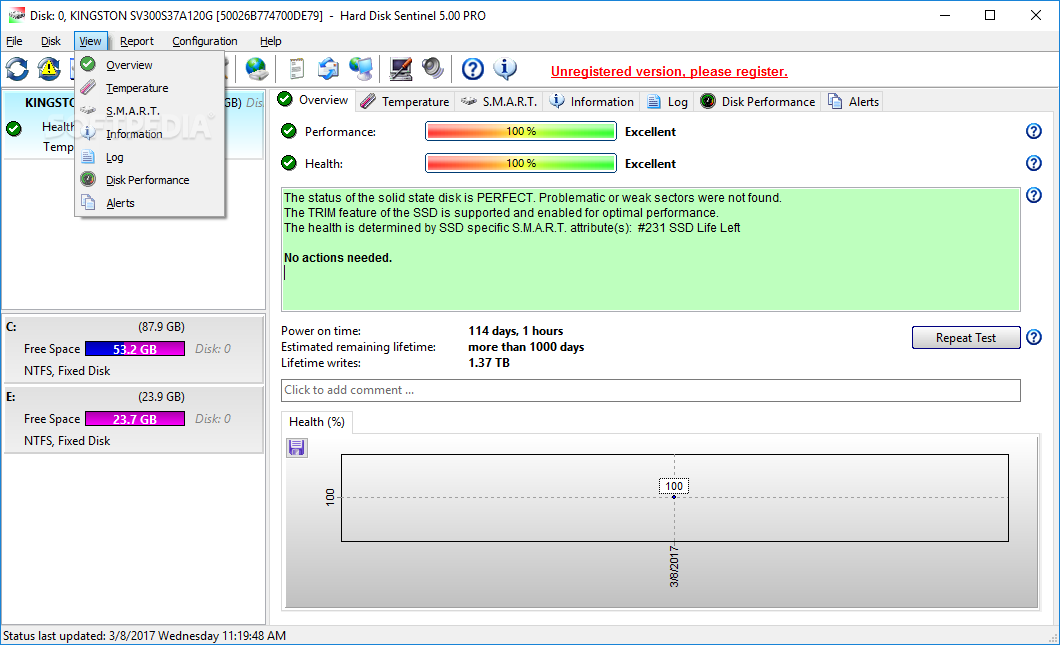The image size is (1060, 645).
Task: Click the help icon next to Repeat Test
Action: pyautogui.click(x=1034, y=337)
